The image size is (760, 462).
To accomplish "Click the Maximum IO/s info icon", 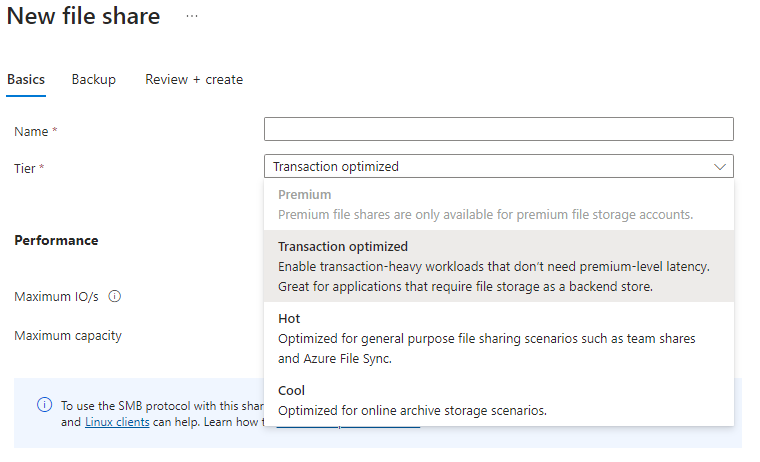I will 114,296.
